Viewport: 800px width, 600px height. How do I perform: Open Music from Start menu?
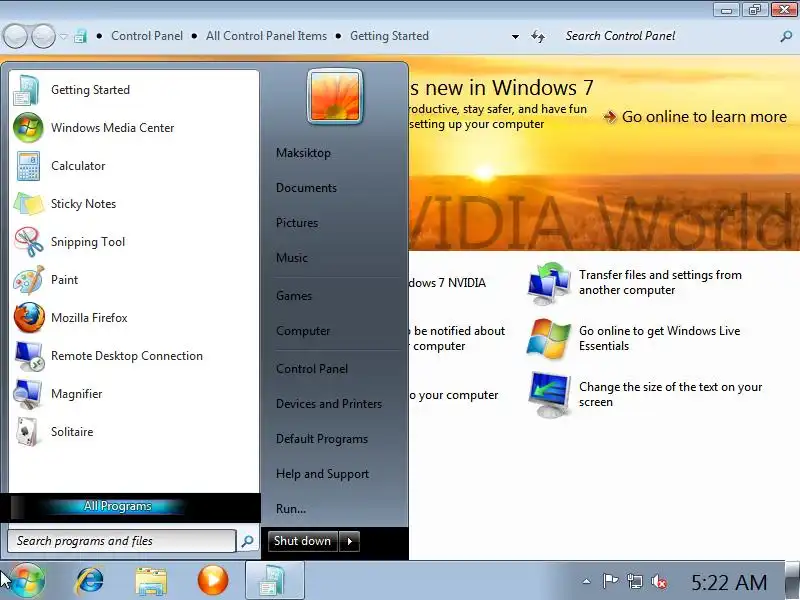(292, 258)
